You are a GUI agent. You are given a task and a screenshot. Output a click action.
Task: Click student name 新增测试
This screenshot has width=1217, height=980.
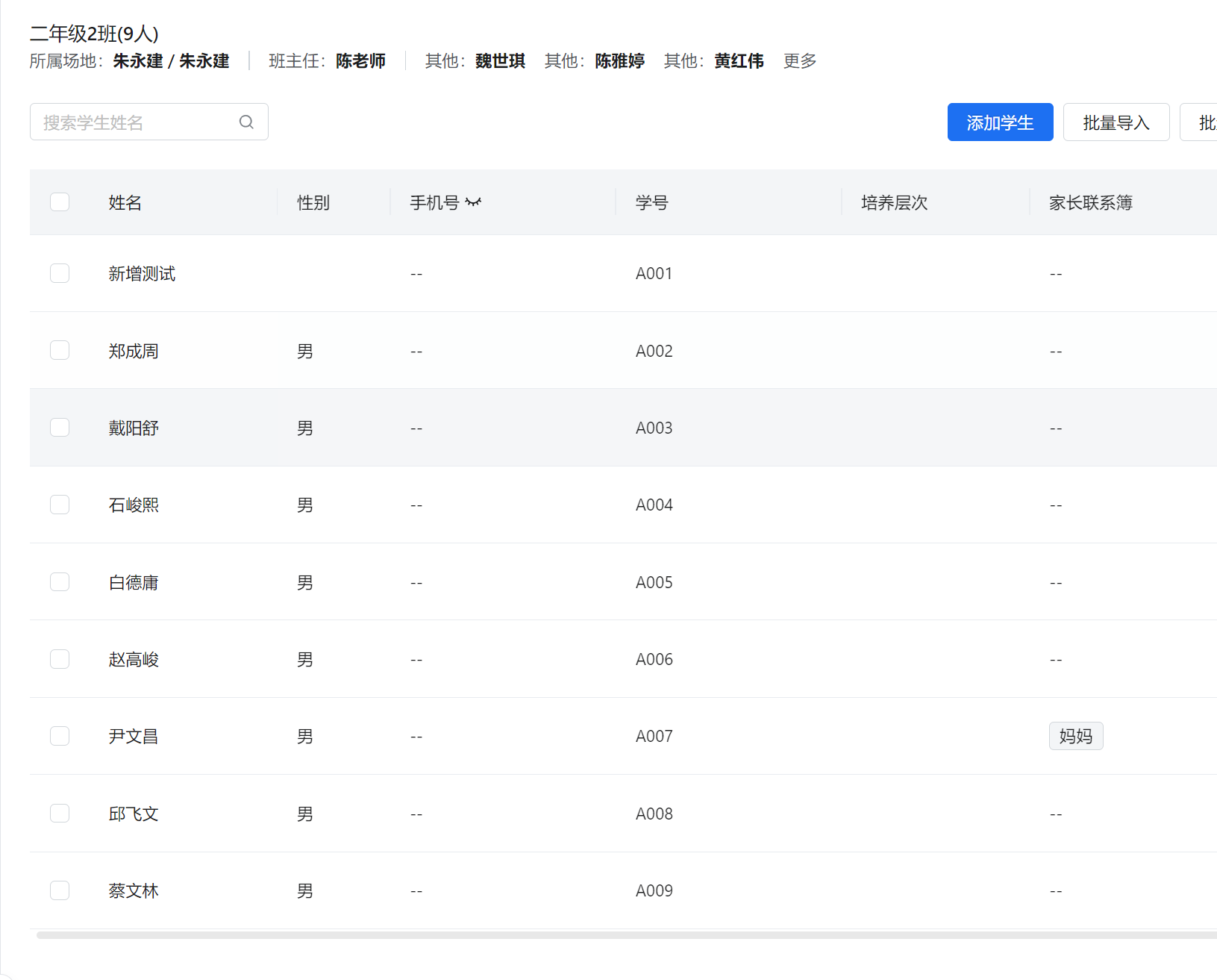click(x=142, y=274)
